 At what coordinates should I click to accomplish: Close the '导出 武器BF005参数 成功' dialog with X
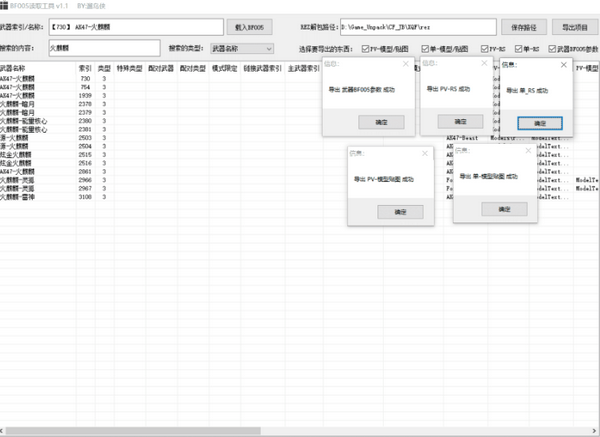tap(407, 66)
